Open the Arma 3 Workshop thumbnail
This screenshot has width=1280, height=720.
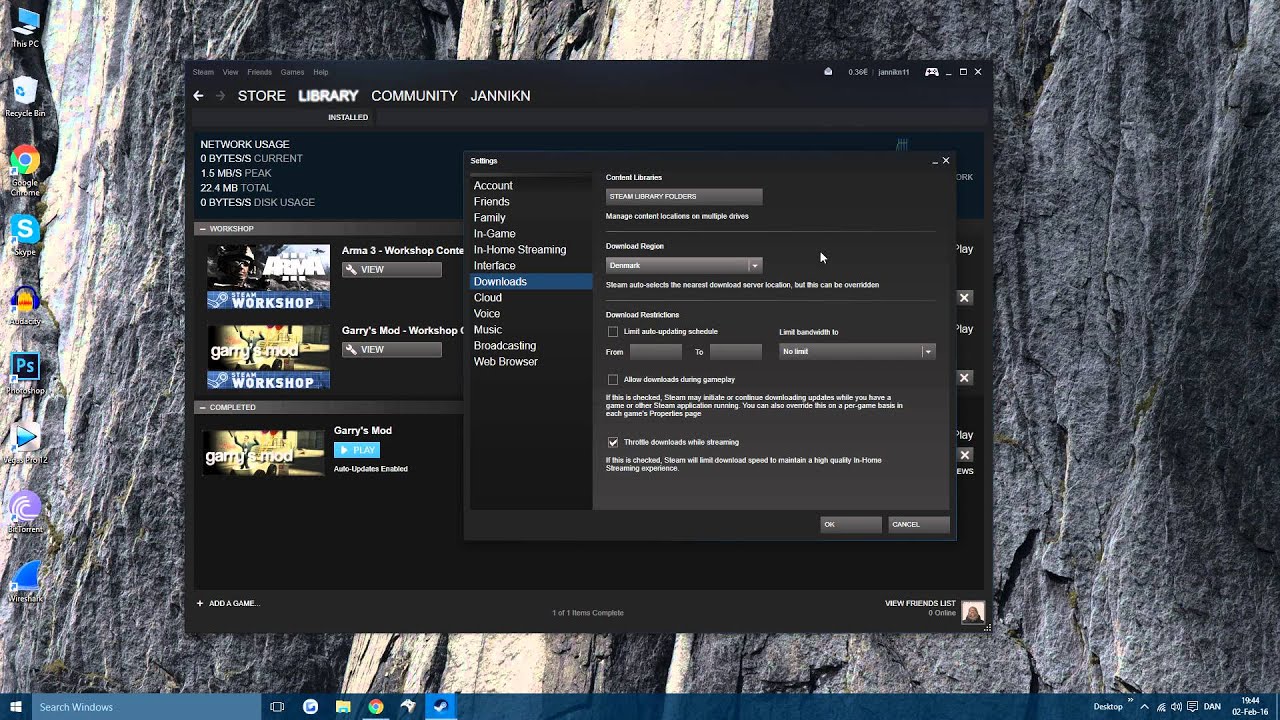pyautogui.click(x=268, y=277)
